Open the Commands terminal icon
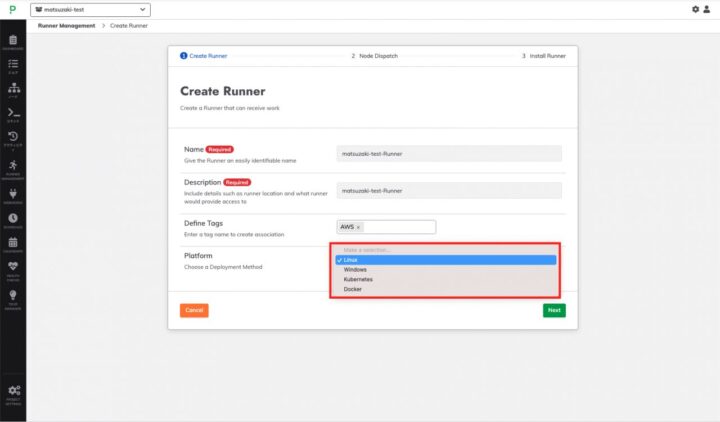 pos(13,114)
